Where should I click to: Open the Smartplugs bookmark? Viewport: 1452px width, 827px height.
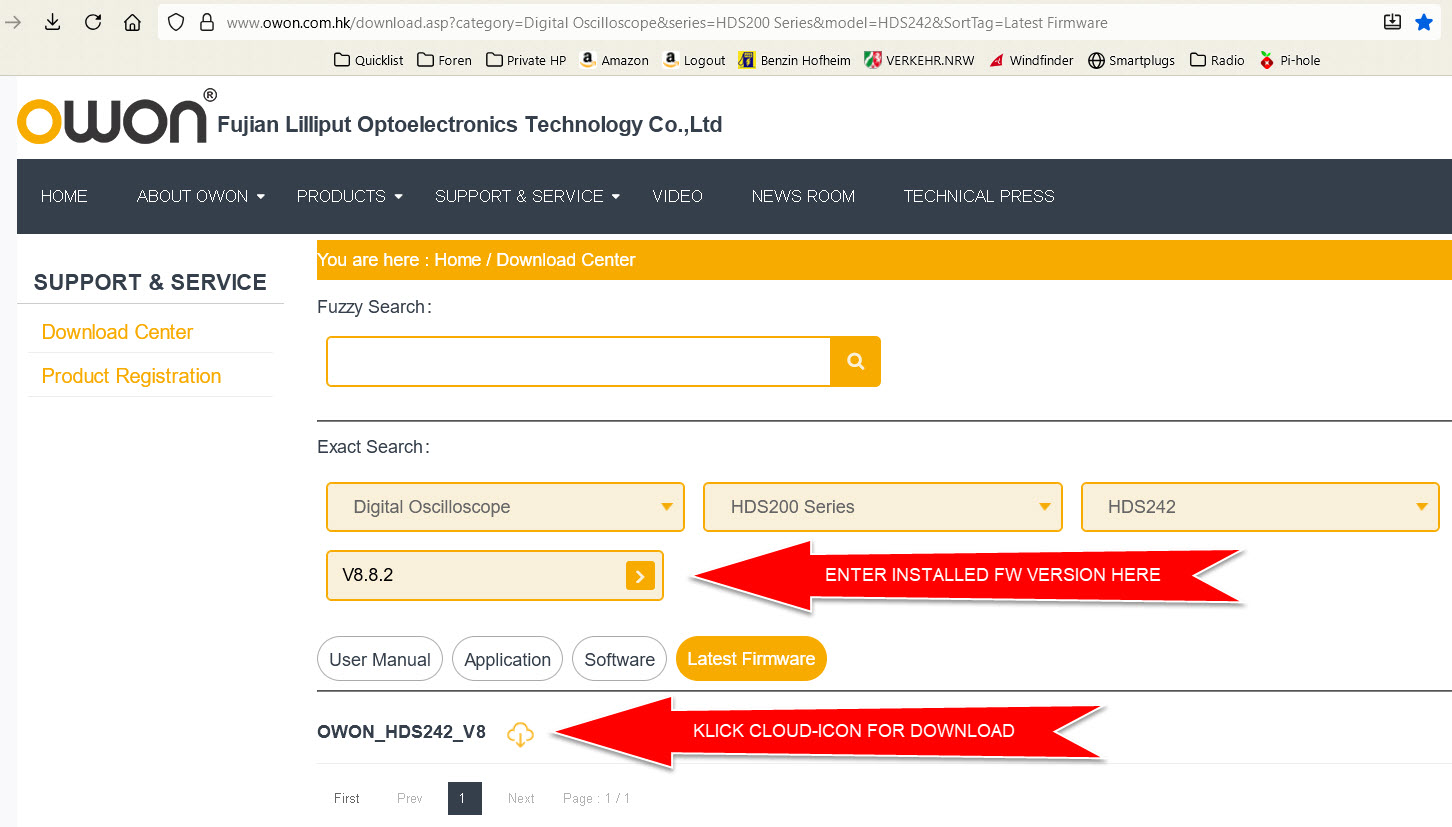tap(1132, 60)
